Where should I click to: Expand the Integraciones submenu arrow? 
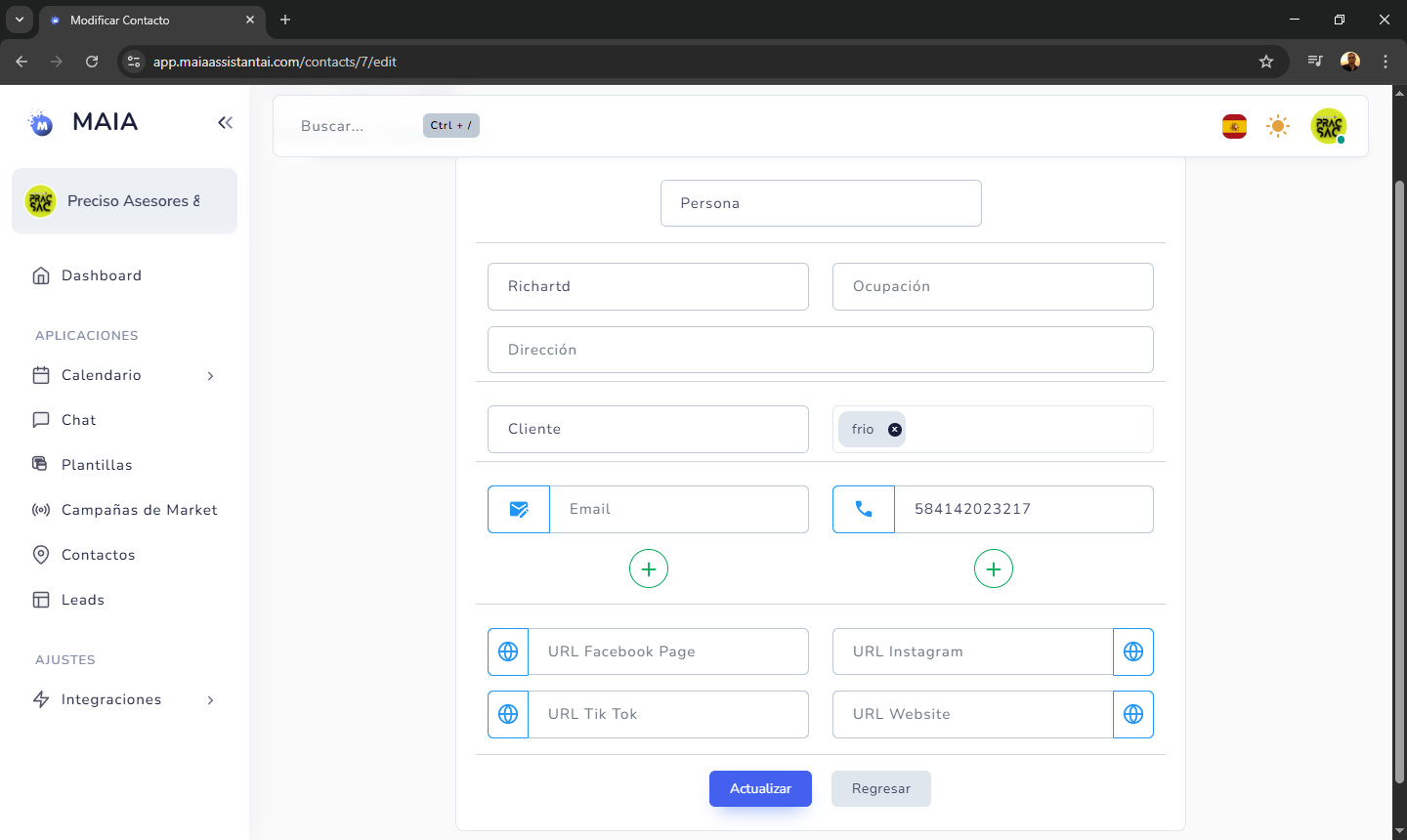point(210,700)
